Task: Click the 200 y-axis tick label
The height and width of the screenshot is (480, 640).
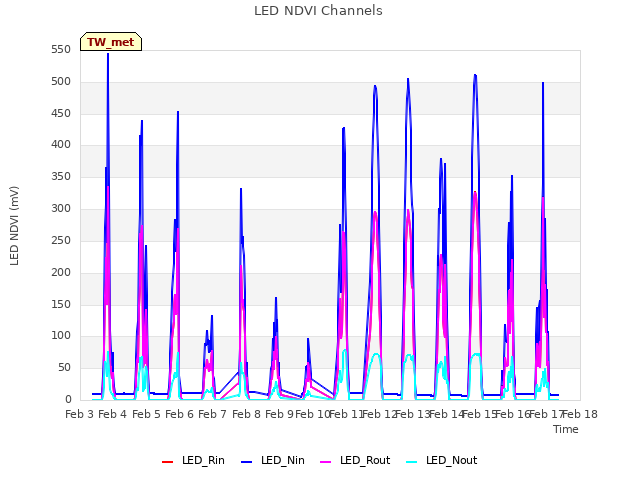Action: point(61,272)
